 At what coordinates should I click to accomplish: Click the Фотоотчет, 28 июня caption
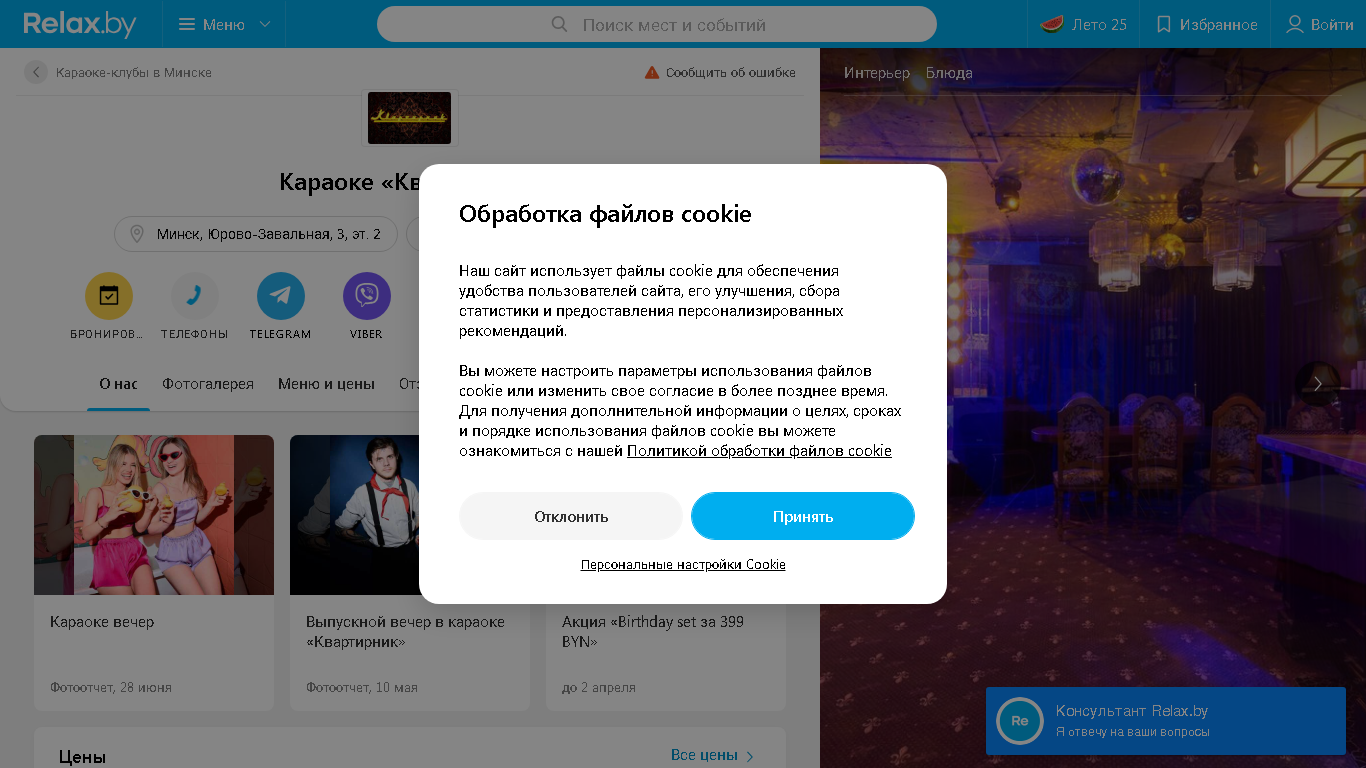pyautogui.click(x=111, y=688)
